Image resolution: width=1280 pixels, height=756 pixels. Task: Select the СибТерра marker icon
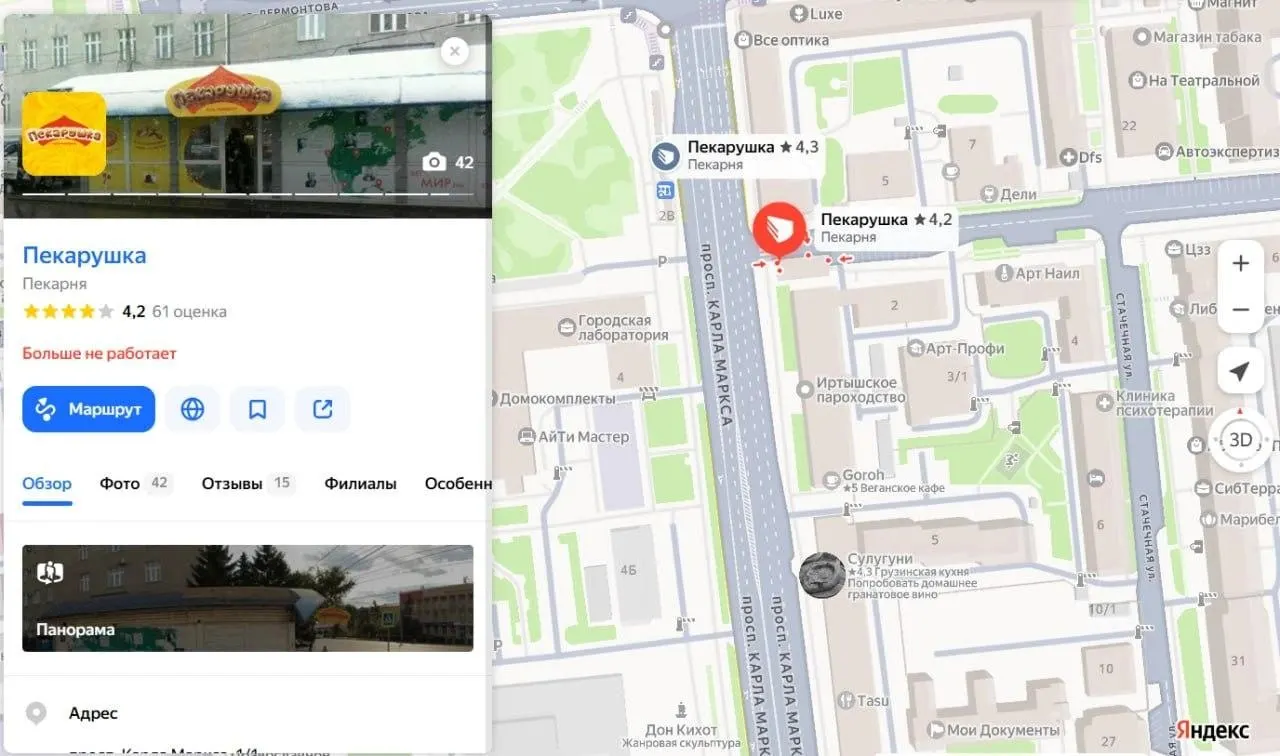[x=1204, y=489]
